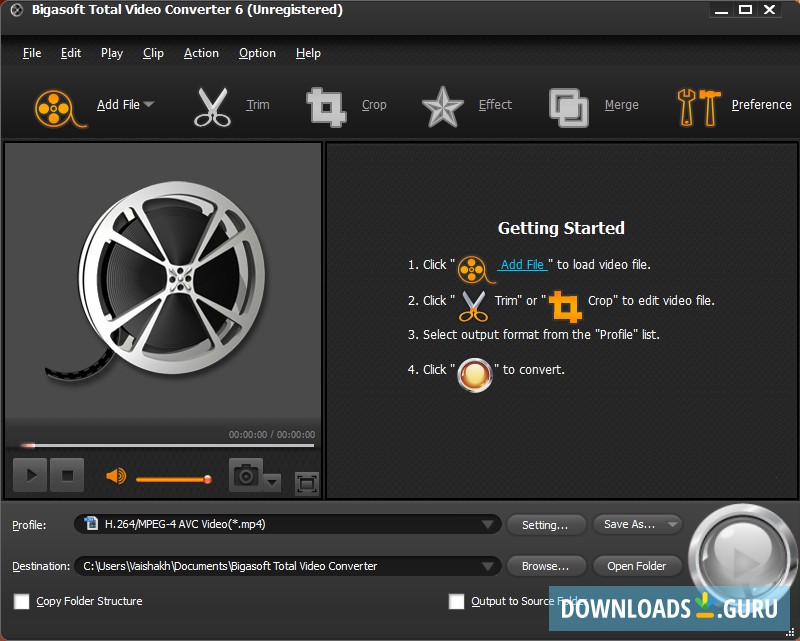Open the Help menu
The width and height of the screenshot is (800, 641).
tap(308, 53)
